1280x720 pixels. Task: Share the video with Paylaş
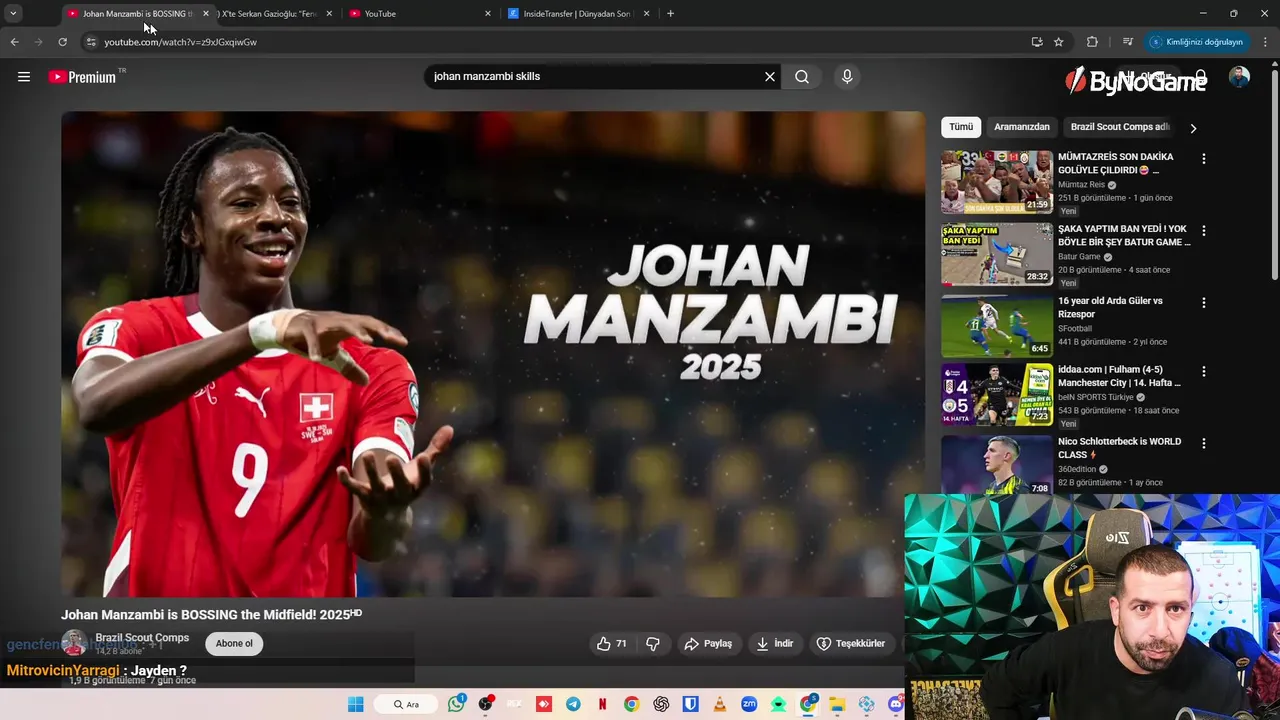pyautogui.click(x=708, y=644)
